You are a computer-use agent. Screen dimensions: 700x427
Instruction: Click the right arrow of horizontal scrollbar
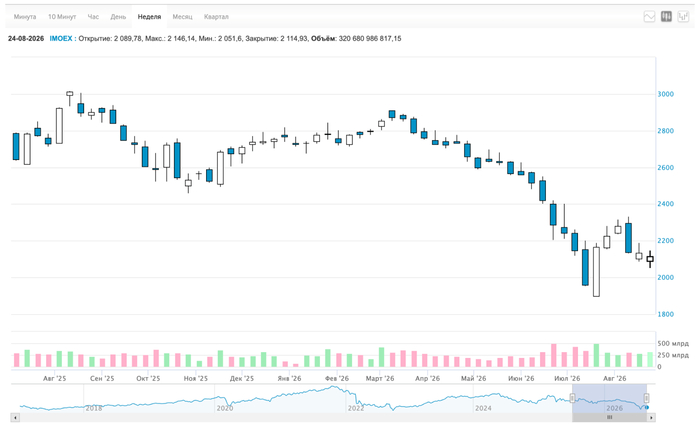tap(651, 418)
